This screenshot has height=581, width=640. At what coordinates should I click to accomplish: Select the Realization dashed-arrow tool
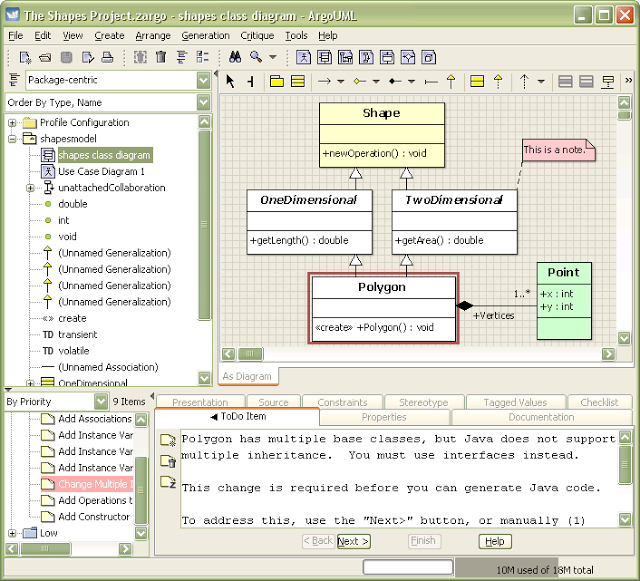point(498,81)
